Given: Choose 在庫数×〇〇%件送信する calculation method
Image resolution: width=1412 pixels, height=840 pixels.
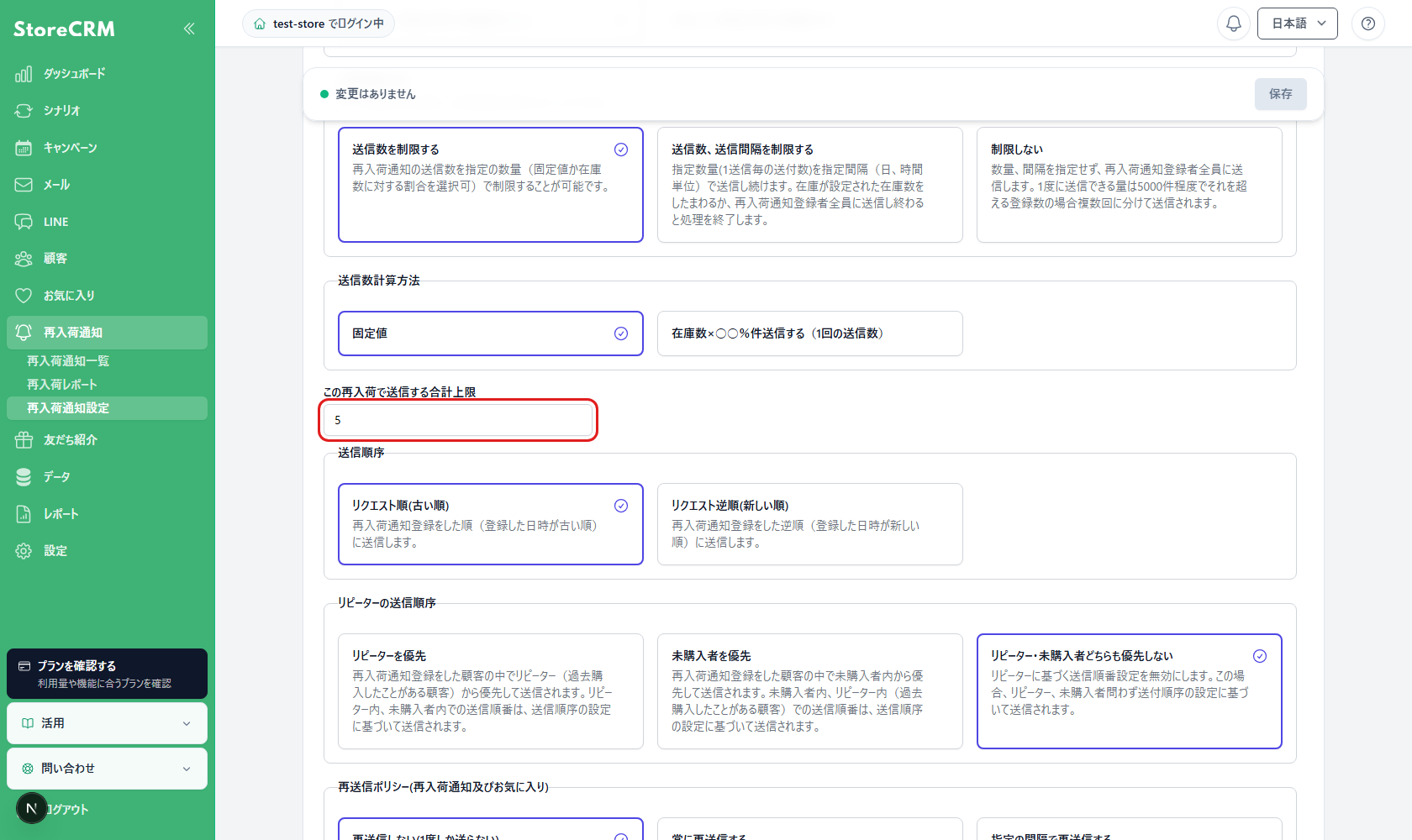Looking at the screenshot, I should click(810, 333).
